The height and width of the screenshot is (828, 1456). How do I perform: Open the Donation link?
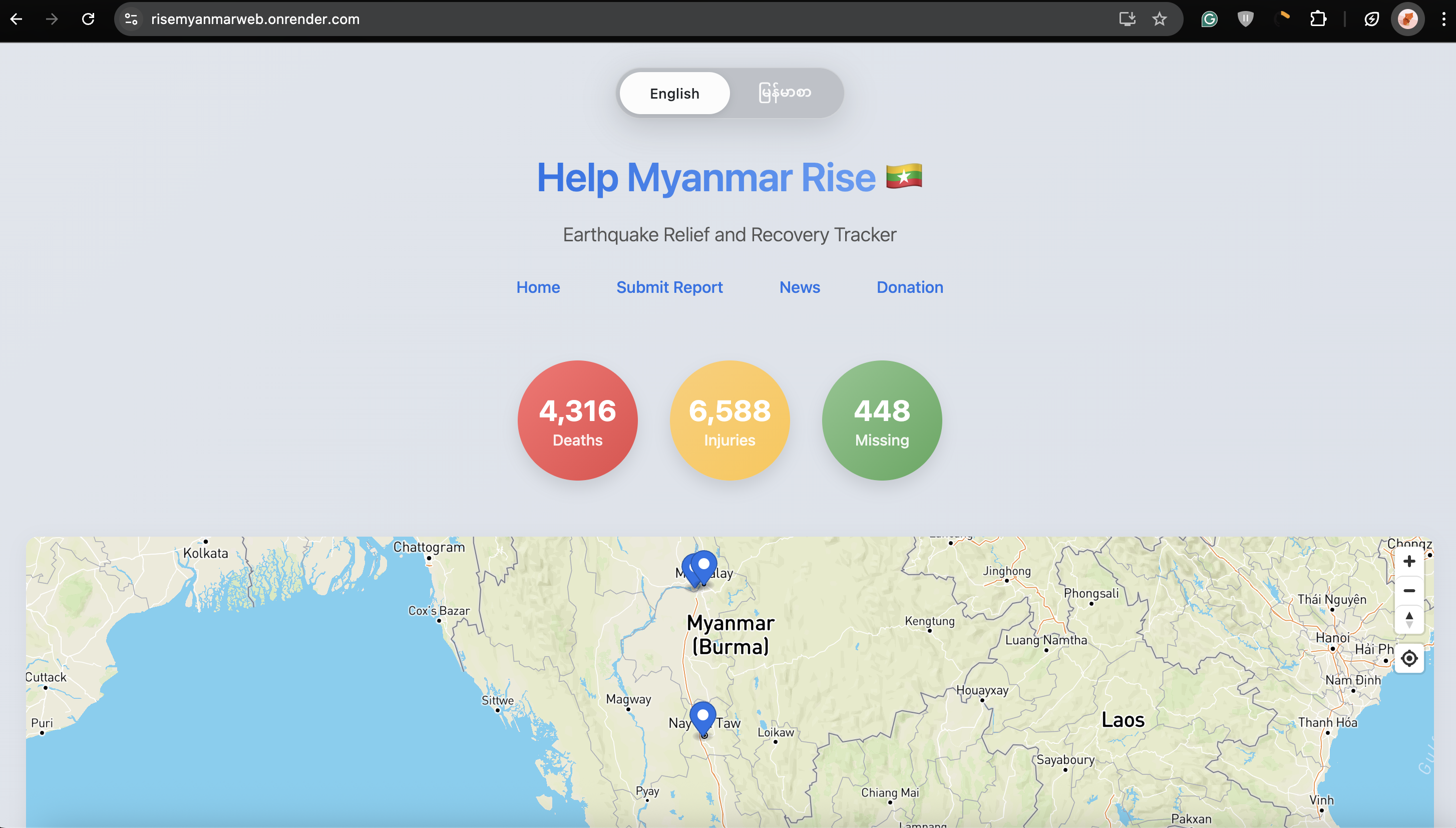909,287
